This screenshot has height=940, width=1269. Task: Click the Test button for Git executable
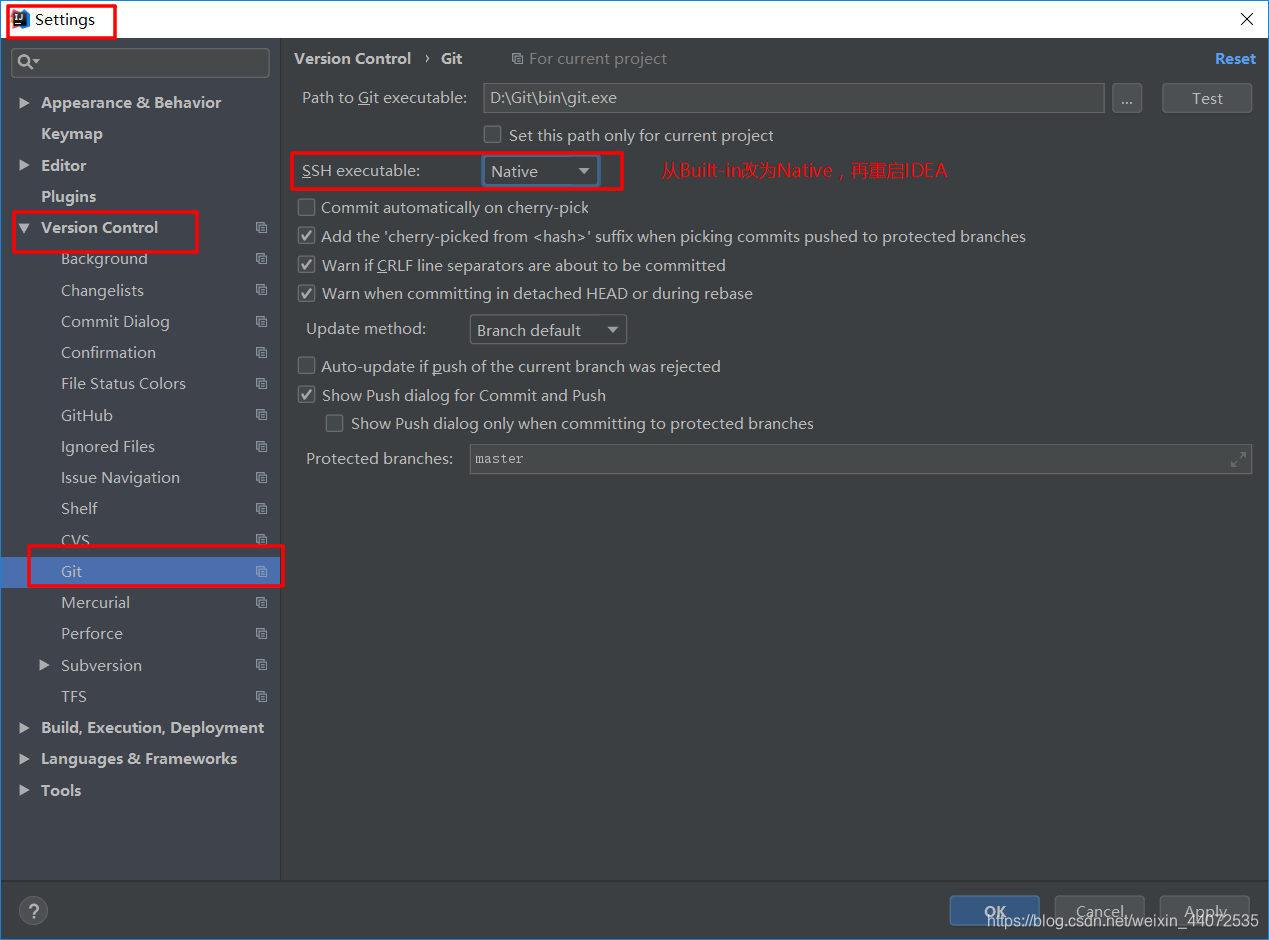1207,98
